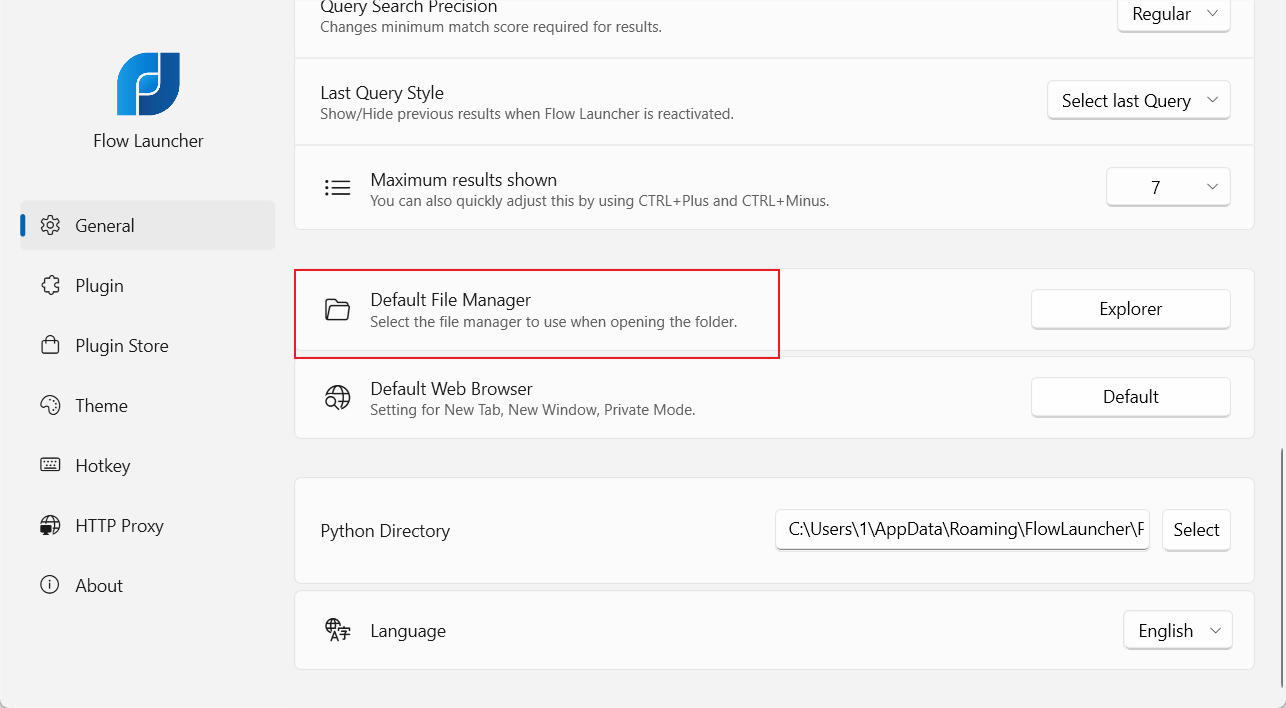Image resolution: width=1286 pixels, height=708 pixels.
Task: Click the HTTP Proxy globe icon
Action: click(x=50, y=525)
